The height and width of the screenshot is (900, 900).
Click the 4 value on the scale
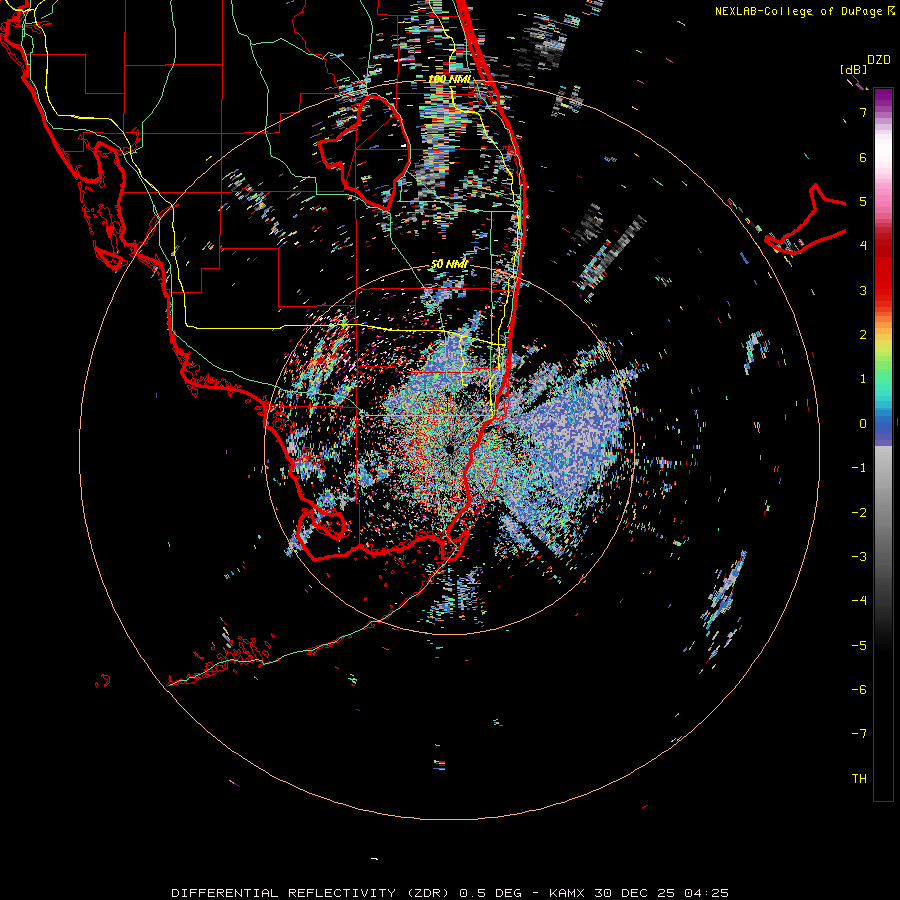click(863, 246)
